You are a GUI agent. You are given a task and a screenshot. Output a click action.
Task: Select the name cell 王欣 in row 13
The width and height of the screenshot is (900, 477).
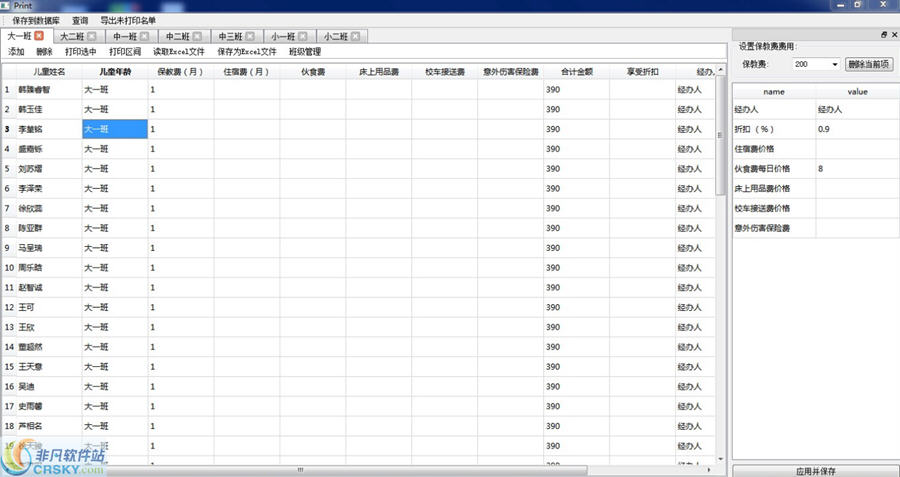pyautogui.click(x=49, y=327)
